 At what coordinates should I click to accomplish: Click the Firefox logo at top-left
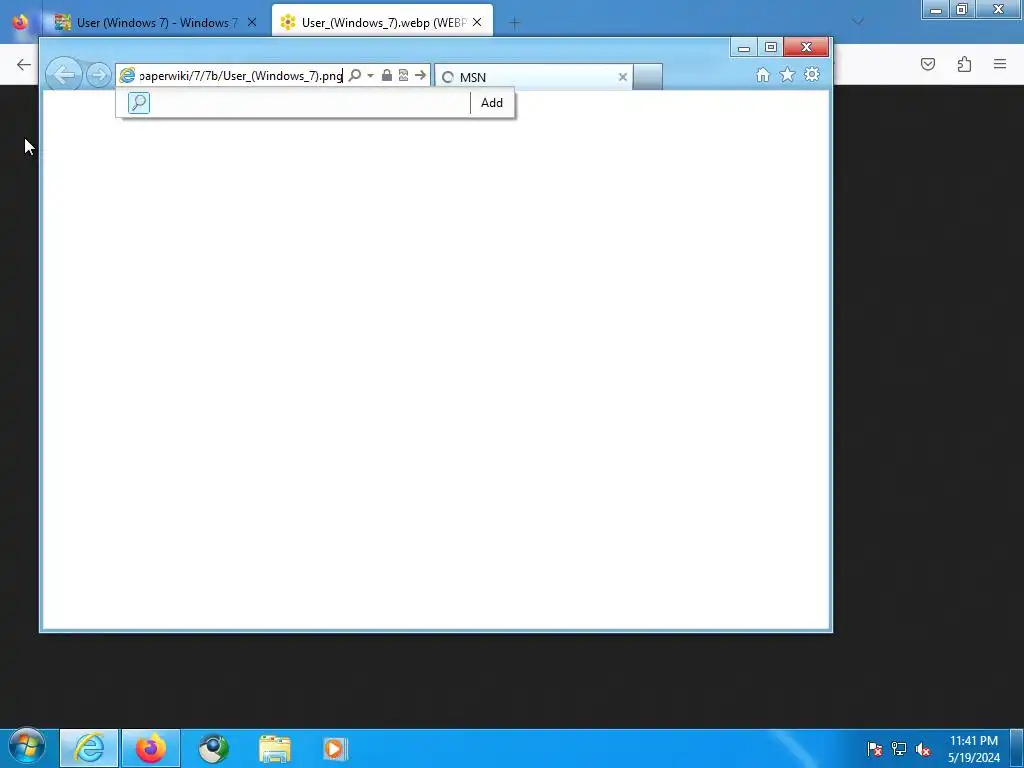[x=20, y=22]
